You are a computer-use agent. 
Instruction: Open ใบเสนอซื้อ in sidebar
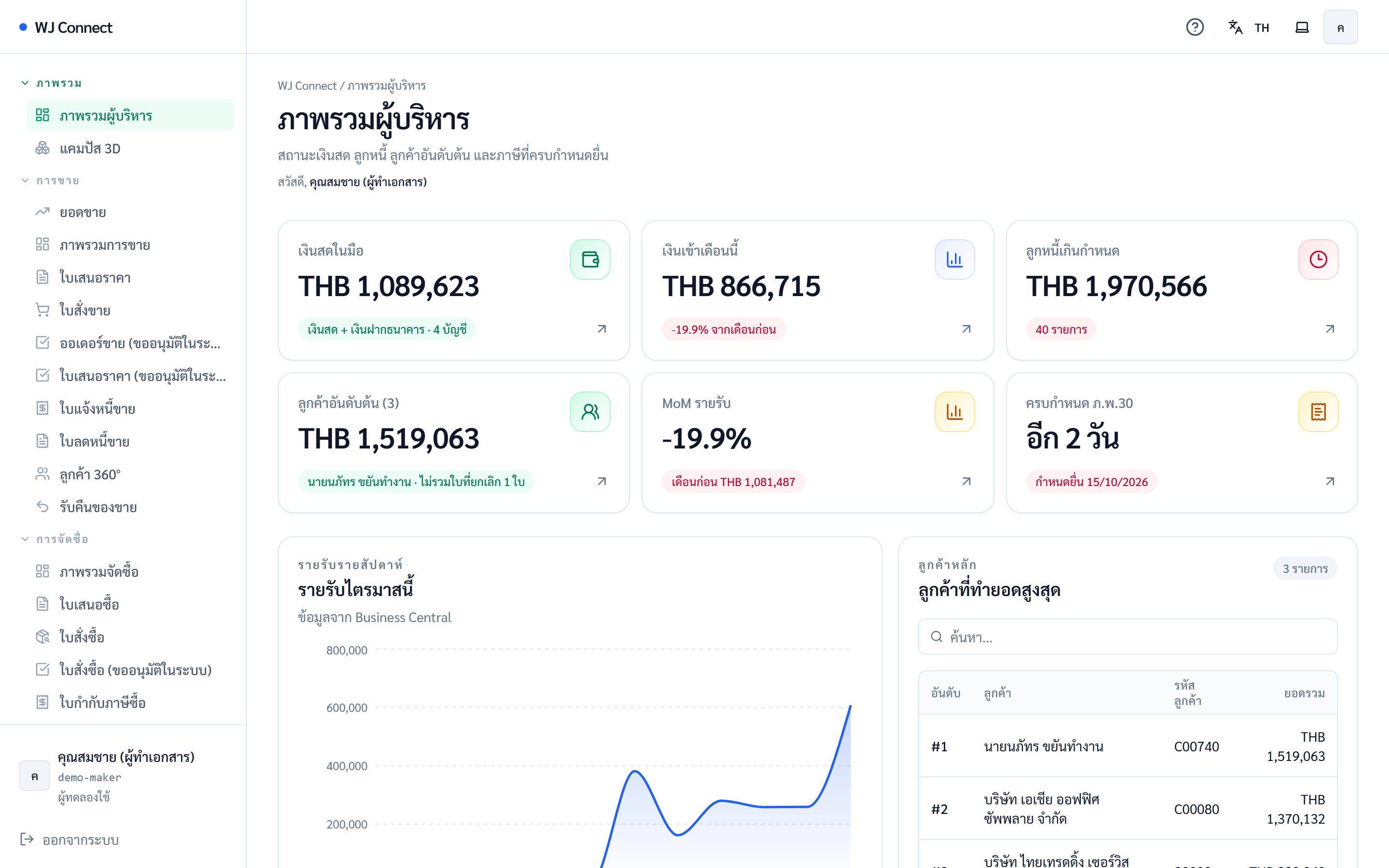point(130,604)
